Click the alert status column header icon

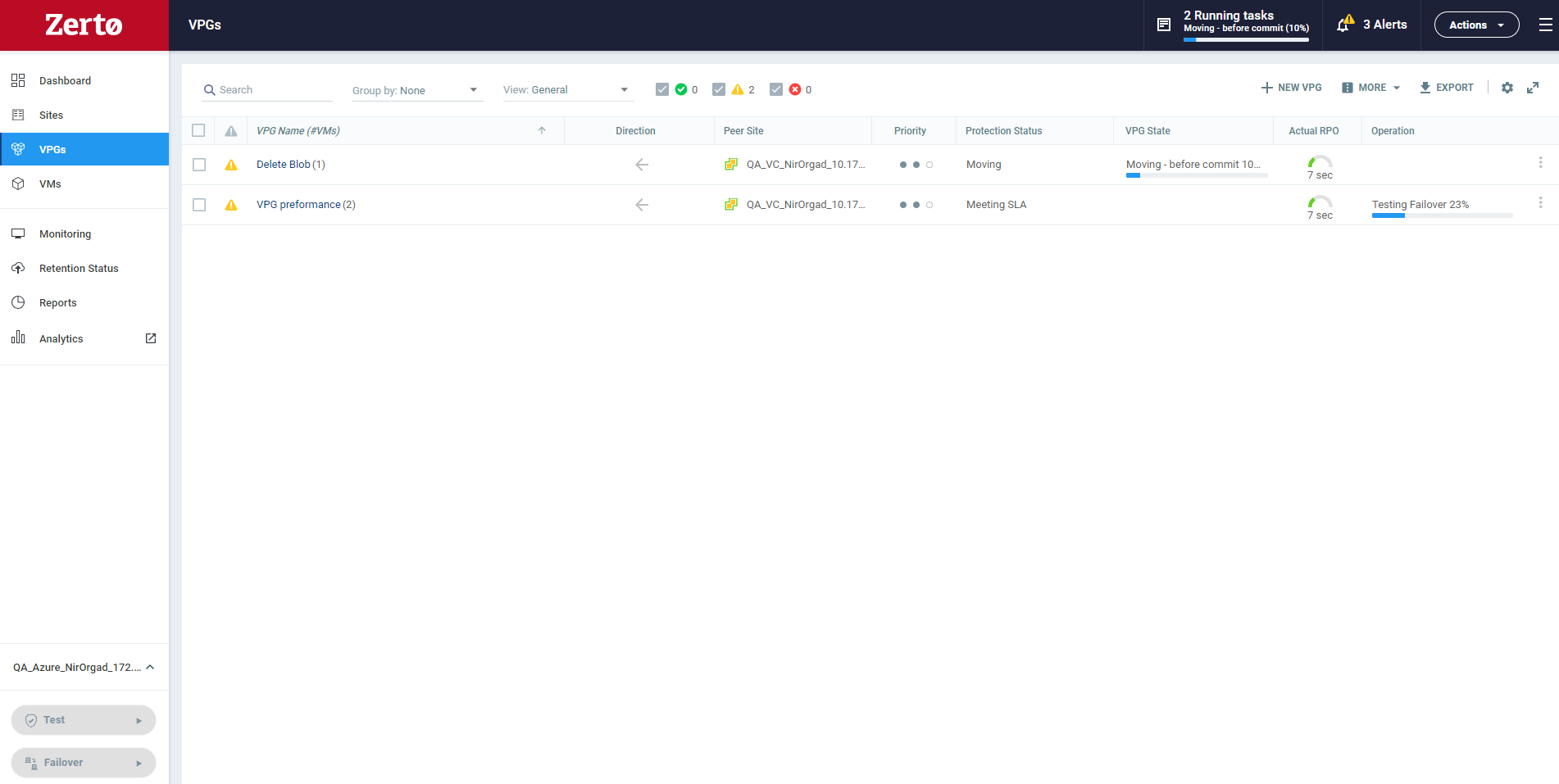(231, 131)
